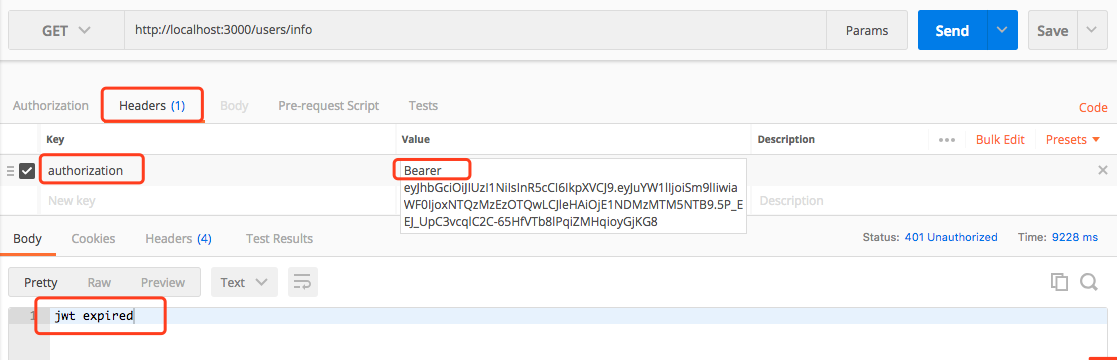Click the New key field
Viewport: 1117px width, 360px height.
coord(218,201)
